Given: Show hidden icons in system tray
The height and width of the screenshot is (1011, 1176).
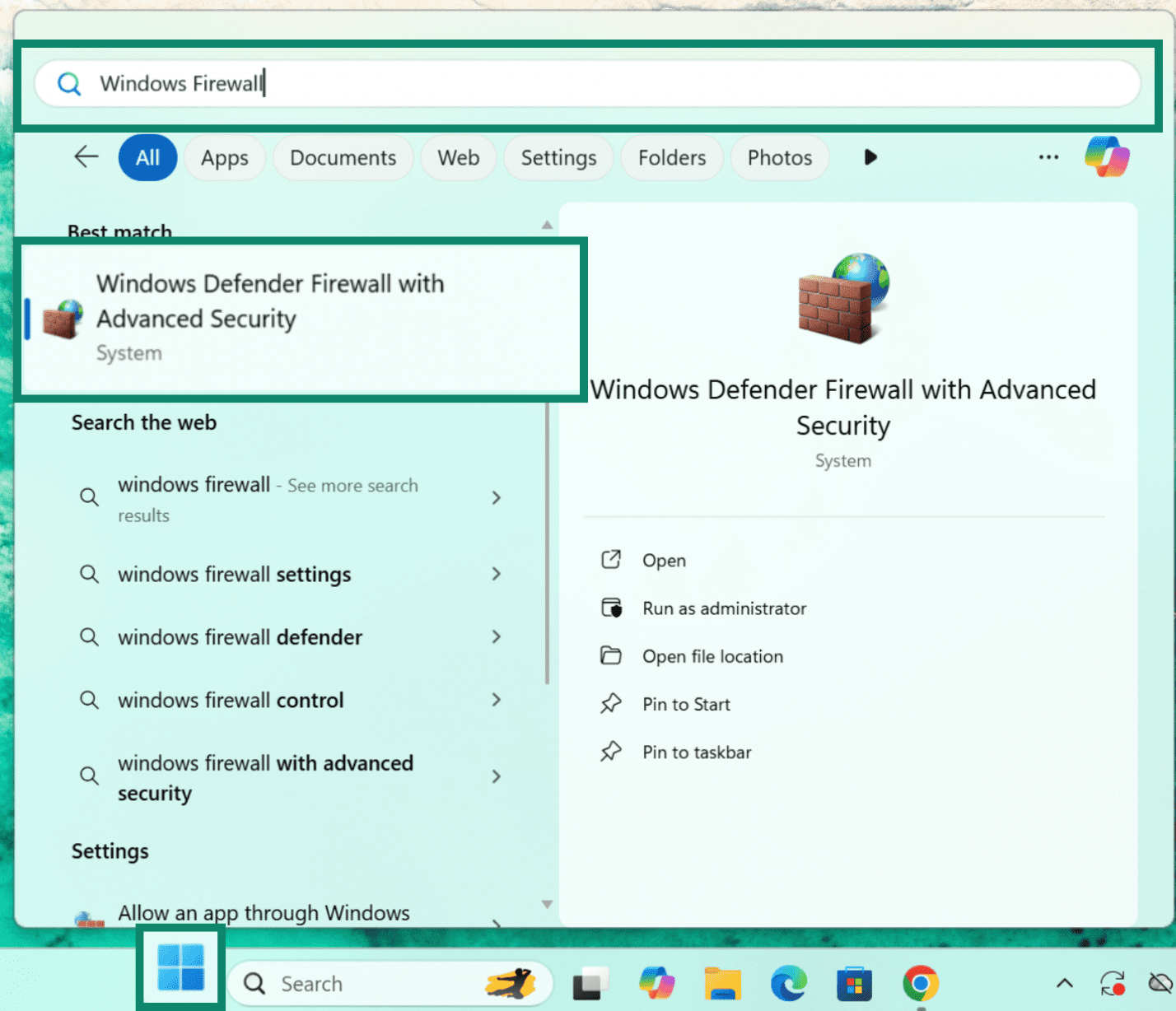Looking at the screenshot, I should [1064, 983].
